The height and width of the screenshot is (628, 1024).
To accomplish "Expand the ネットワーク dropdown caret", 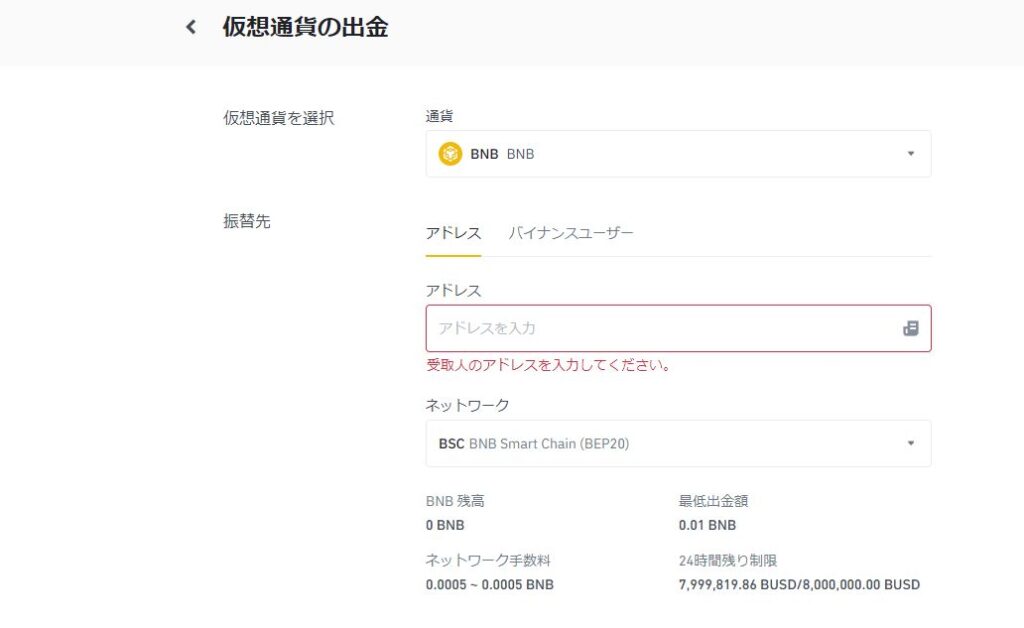I will pos(910,443).
